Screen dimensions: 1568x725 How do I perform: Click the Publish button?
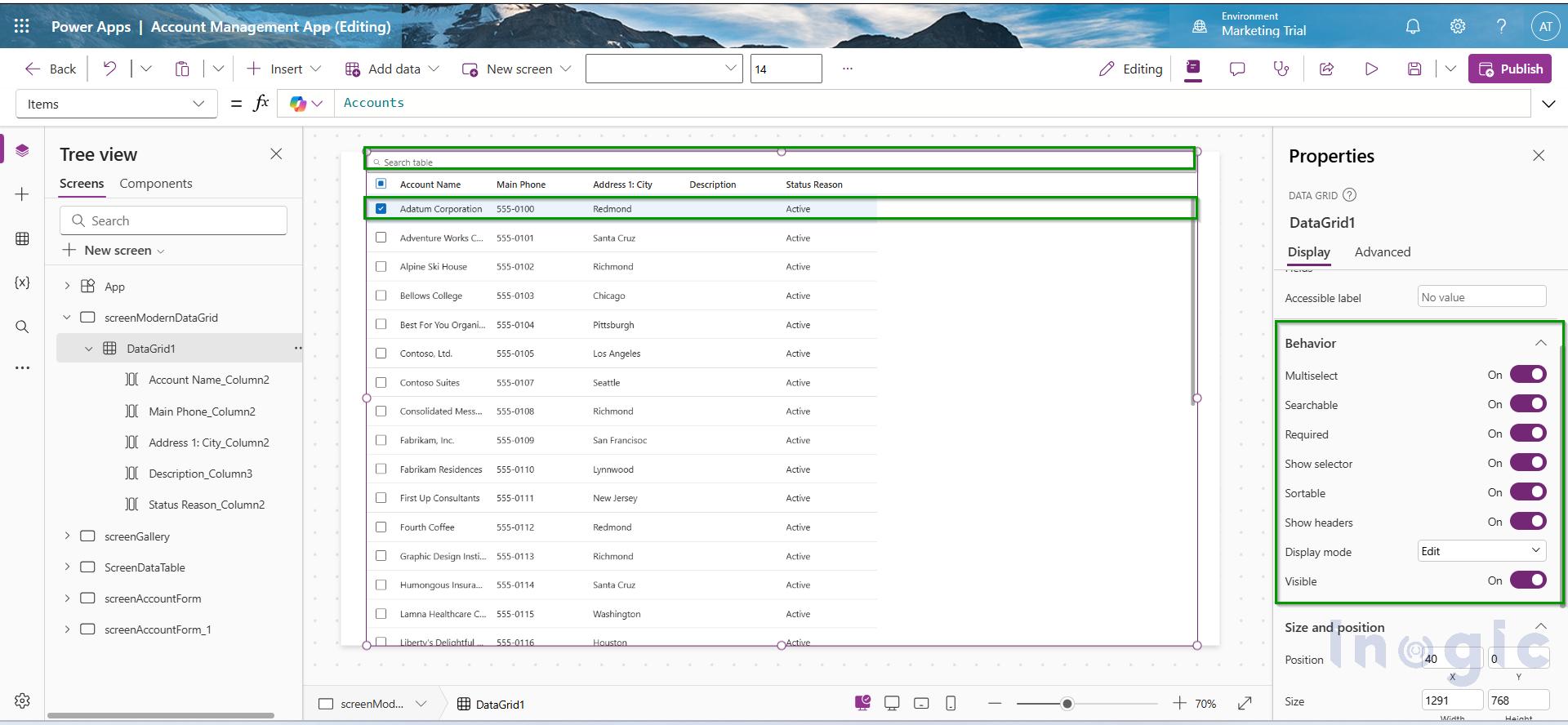pyautogui.click(x=1510, y=69)
